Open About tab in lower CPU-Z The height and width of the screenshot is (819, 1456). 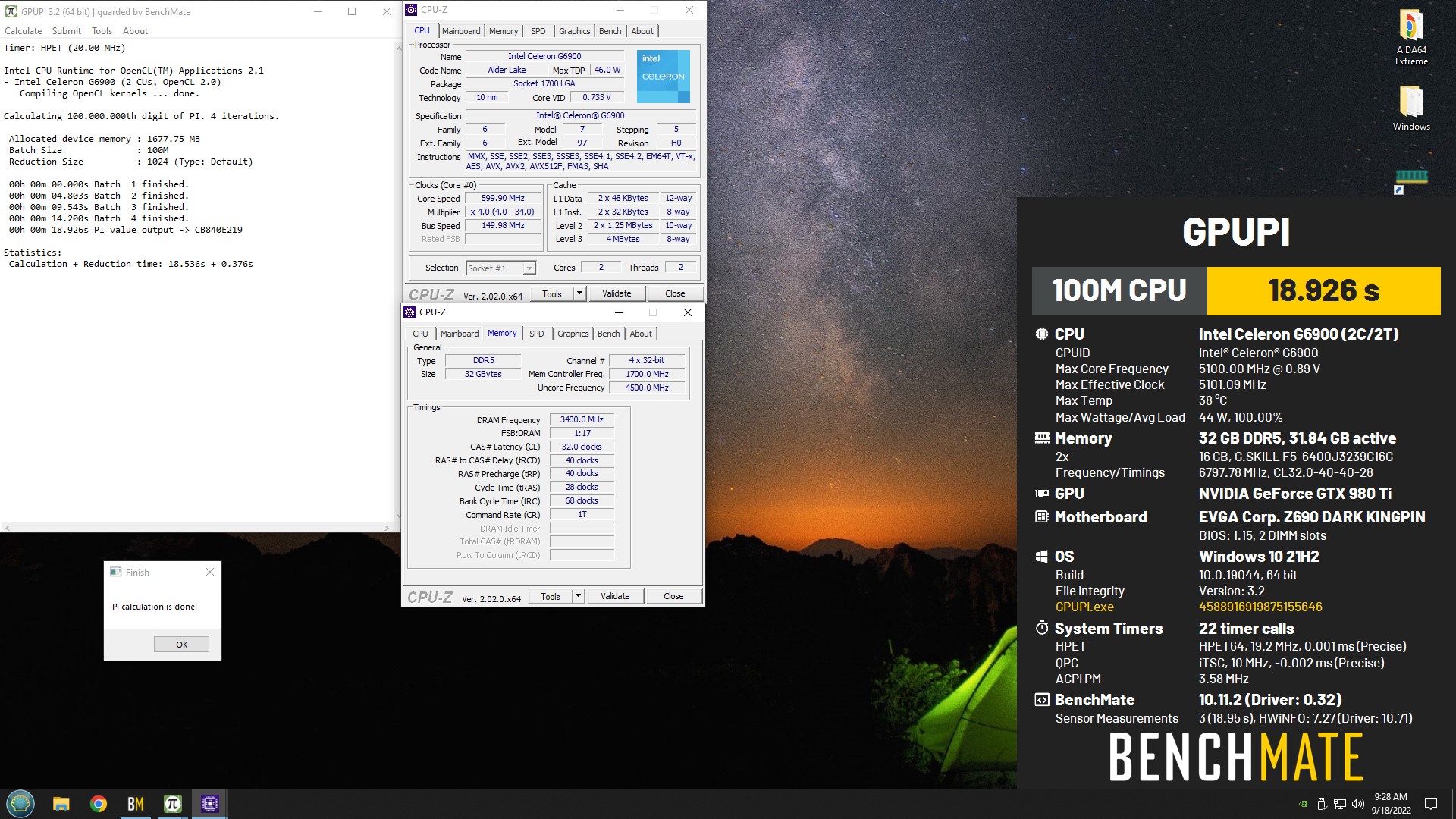point(641,334)
